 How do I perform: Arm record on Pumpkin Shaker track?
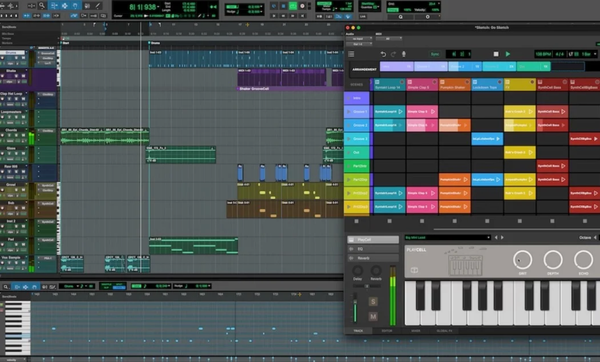click(x=467, y=82)
